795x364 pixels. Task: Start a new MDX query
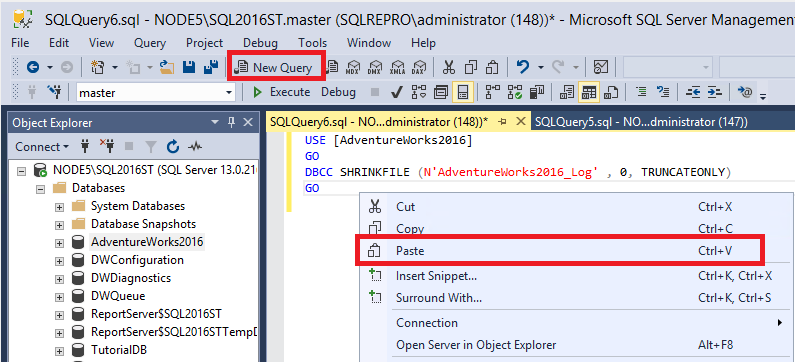(x=354, y=67)
